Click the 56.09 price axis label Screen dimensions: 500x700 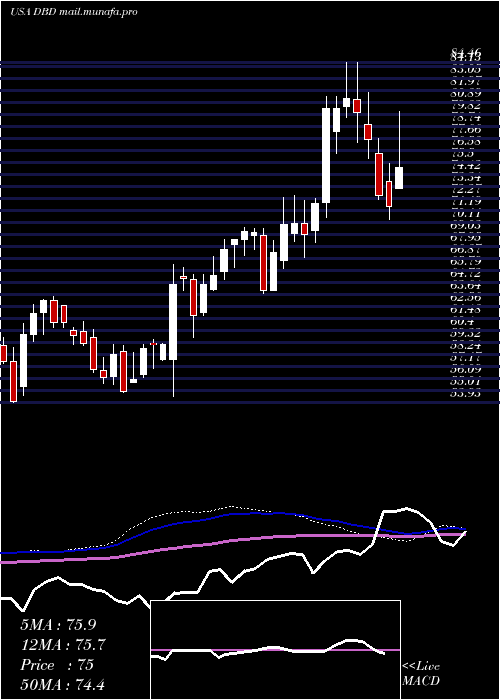tap(466, 371)
